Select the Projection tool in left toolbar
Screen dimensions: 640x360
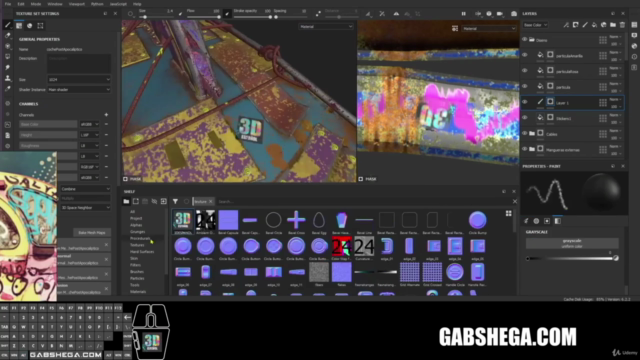click(x=7, y=46)
